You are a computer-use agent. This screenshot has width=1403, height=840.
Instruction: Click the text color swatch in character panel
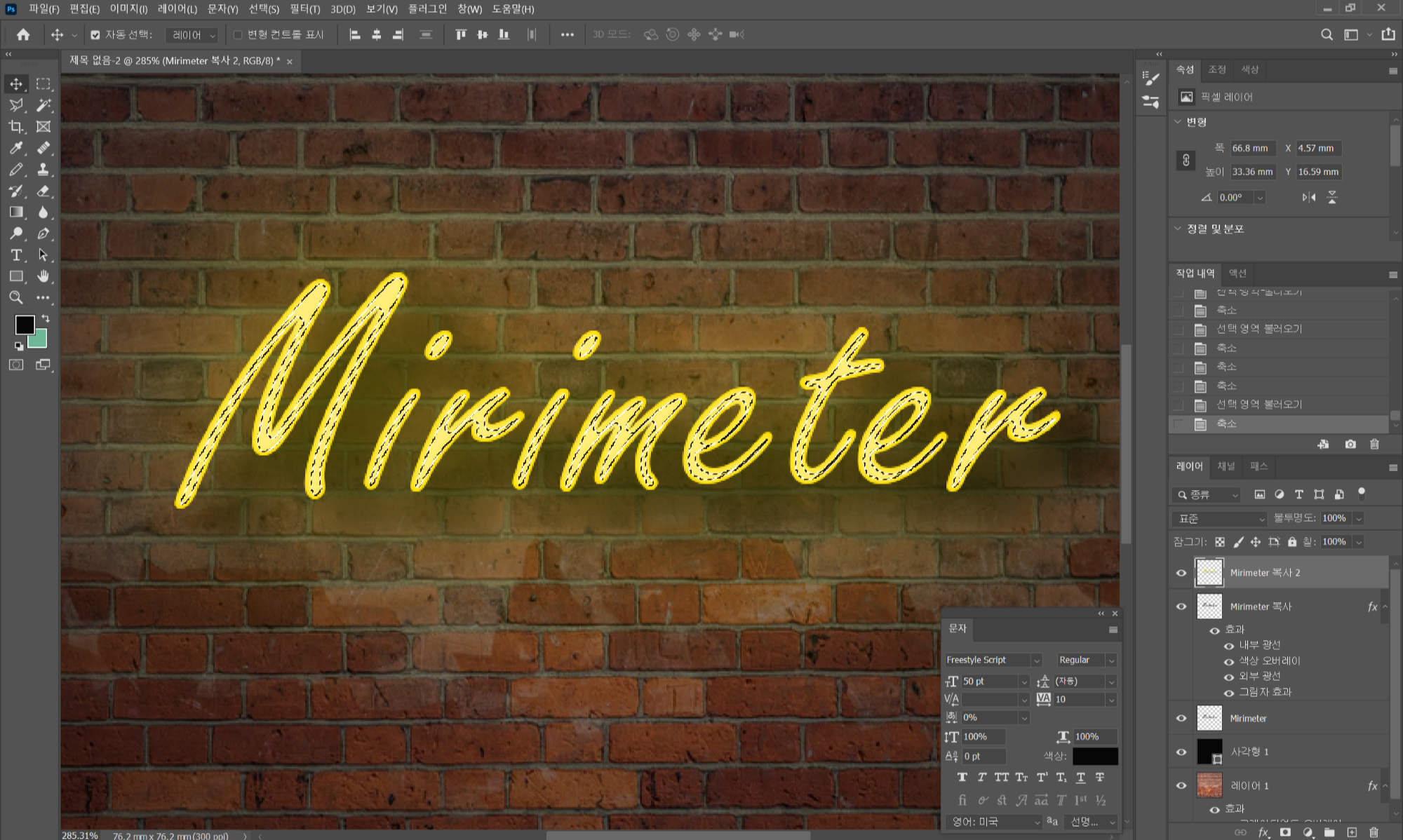click(1094, 756)
